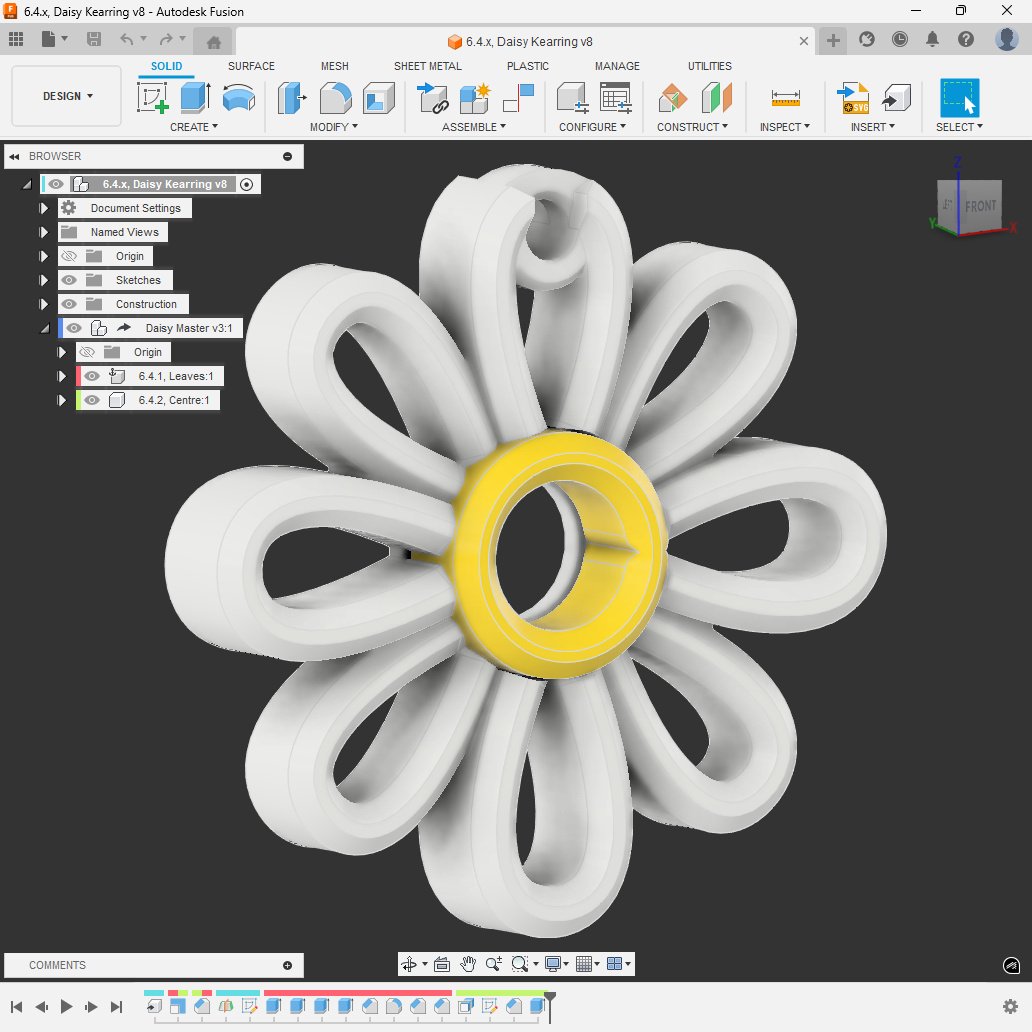Select the Select tool

click(x=957, y=100)
